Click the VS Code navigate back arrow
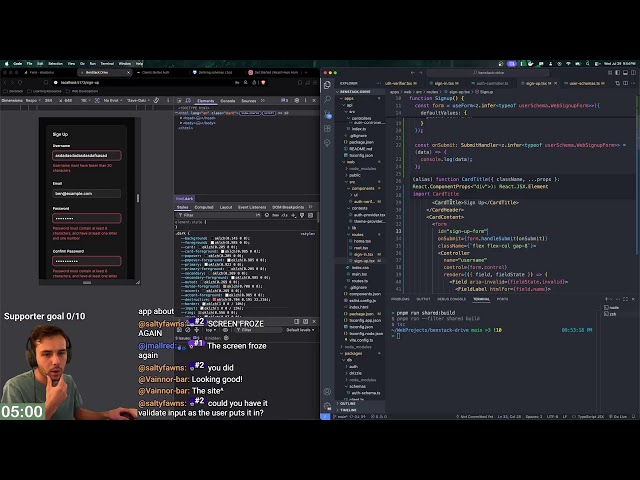This screenshot has width=640, height=480. coord(413,73)
